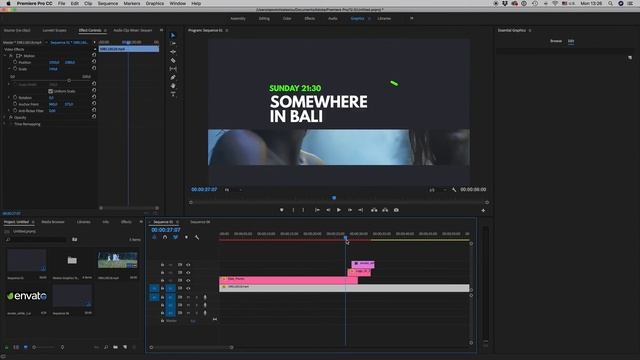Open the Sequence menu
640x360 pixels.
click(x=108, y=3)
